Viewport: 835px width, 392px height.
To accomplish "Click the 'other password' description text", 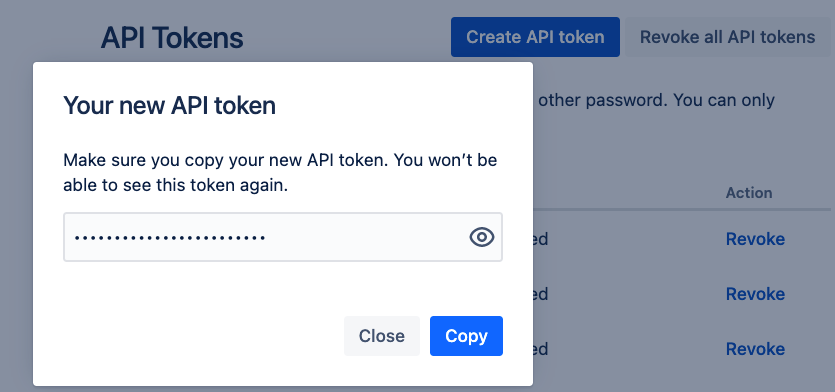I will [x=600, y=100].
